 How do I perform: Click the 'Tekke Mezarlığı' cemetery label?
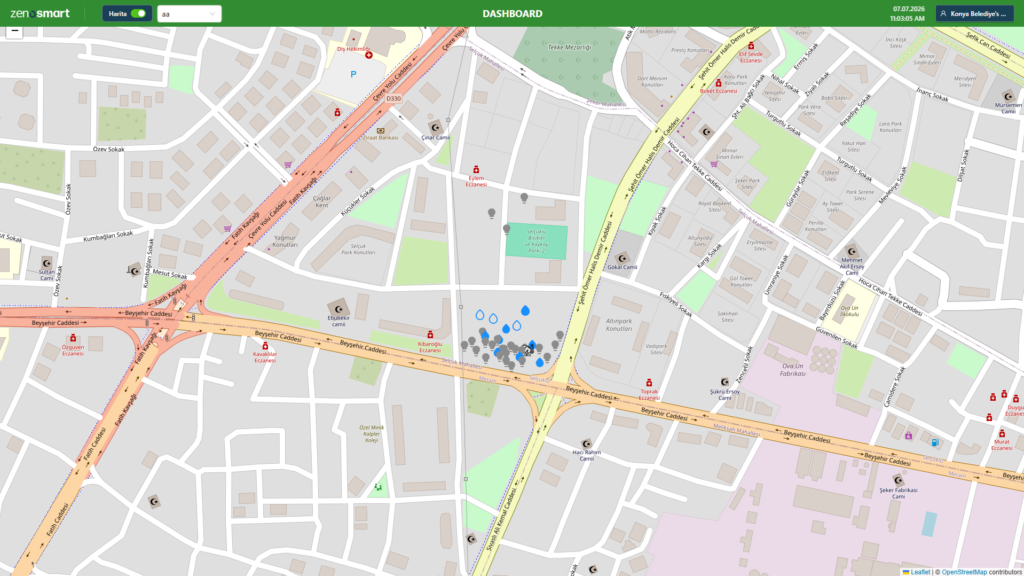click(x=569, y=47)
